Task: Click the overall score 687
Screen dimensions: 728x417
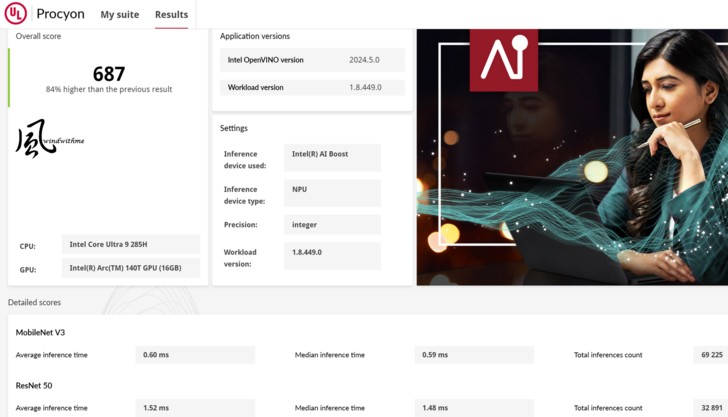Action: click(109, 74)
